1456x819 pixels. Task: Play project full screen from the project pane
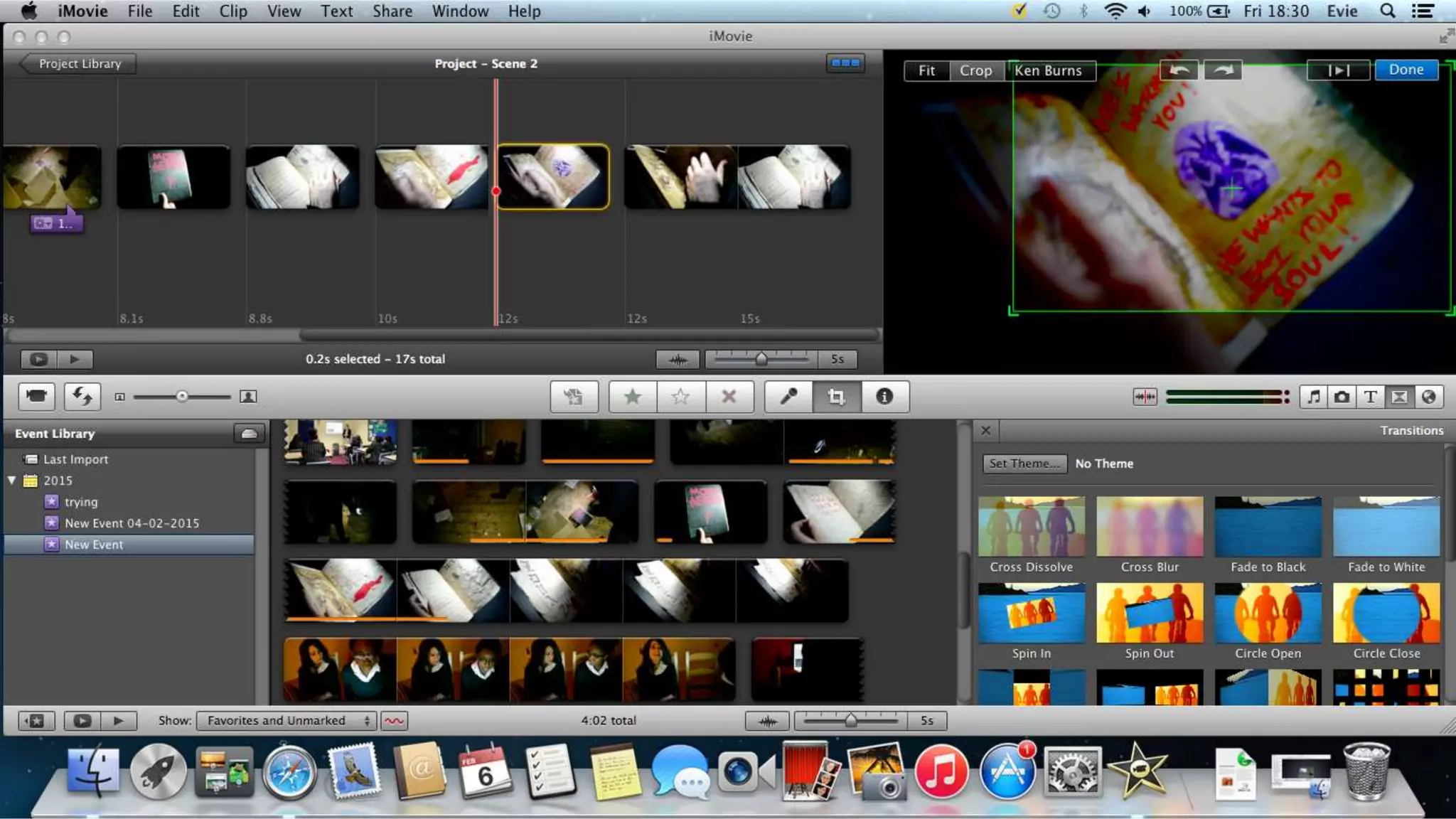[x=38, y=359]
